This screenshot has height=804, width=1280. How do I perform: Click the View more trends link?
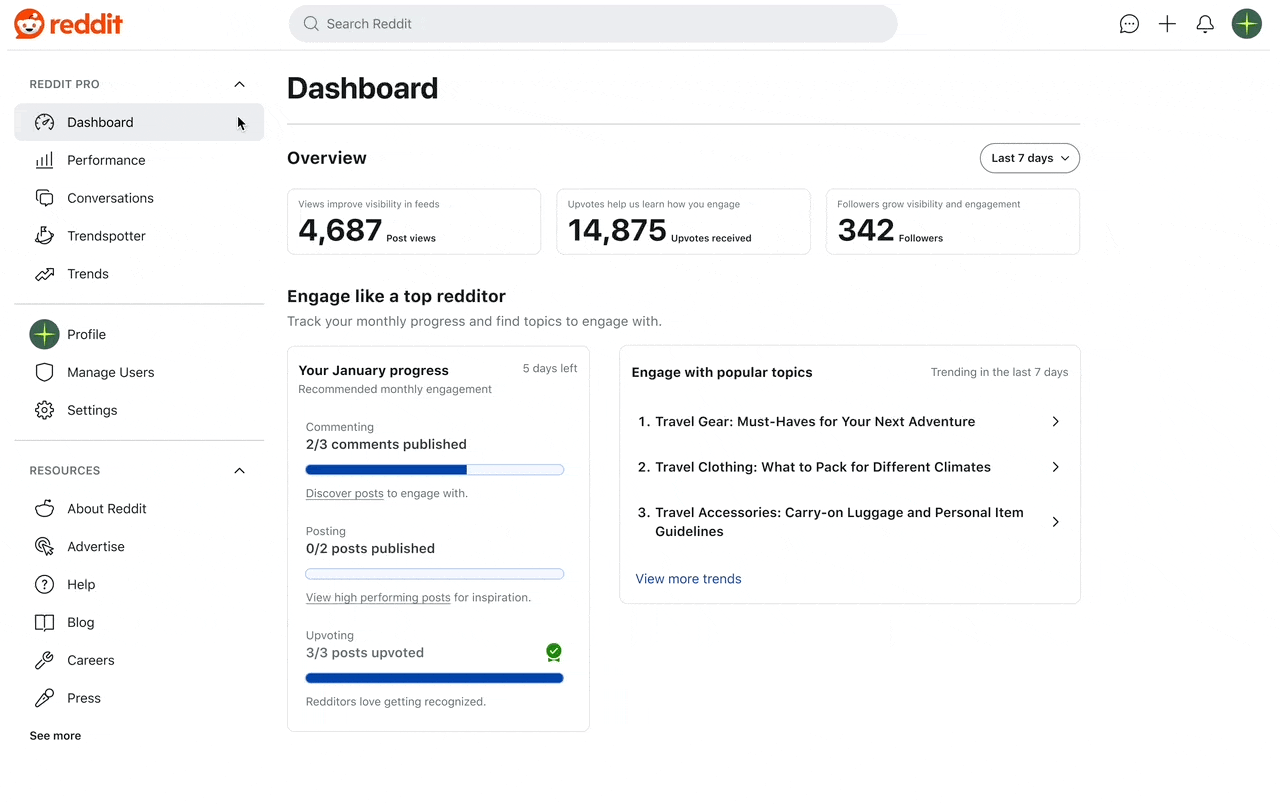point(688,578)
